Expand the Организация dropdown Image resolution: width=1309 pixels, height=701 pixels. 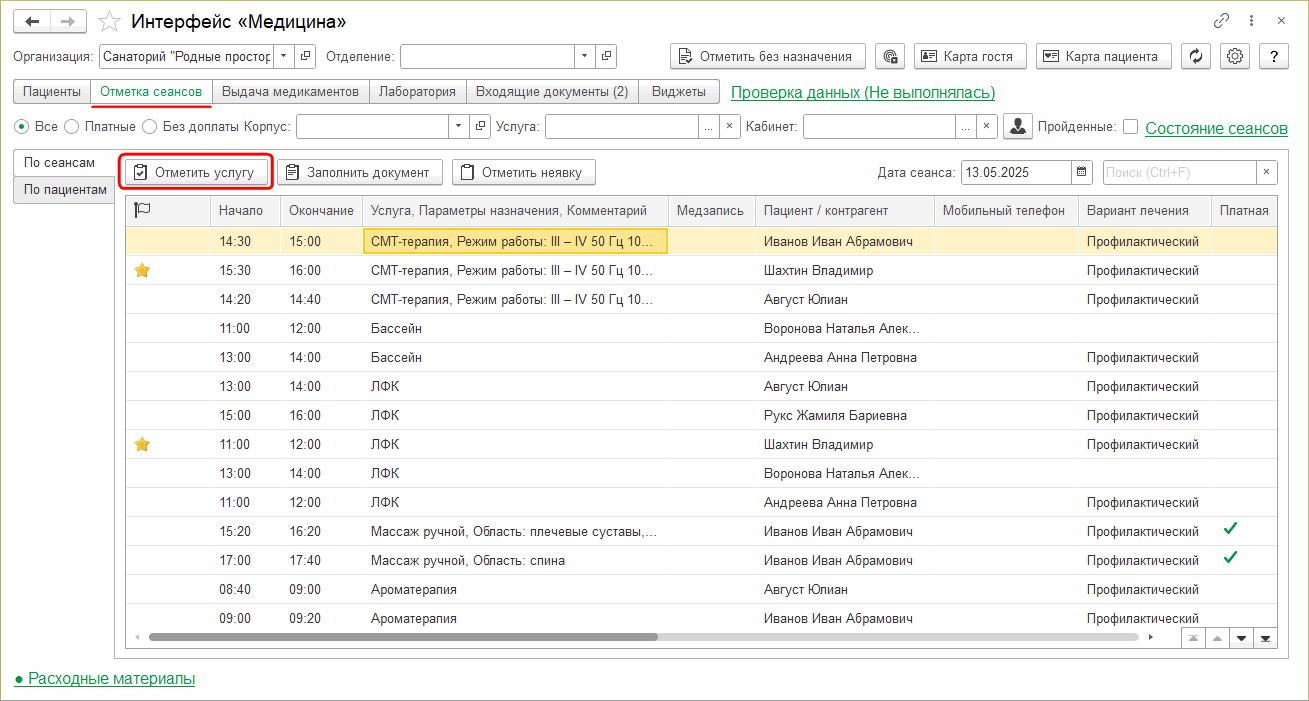pyautogui.click(x=284, y=56)
